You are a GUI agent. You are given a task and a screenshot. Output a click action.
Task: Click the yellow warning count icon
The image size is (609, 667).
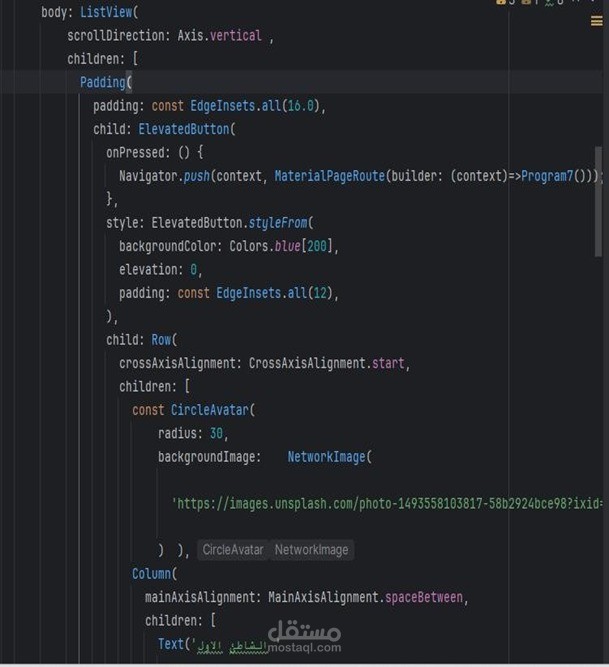[x=501, y=2]
